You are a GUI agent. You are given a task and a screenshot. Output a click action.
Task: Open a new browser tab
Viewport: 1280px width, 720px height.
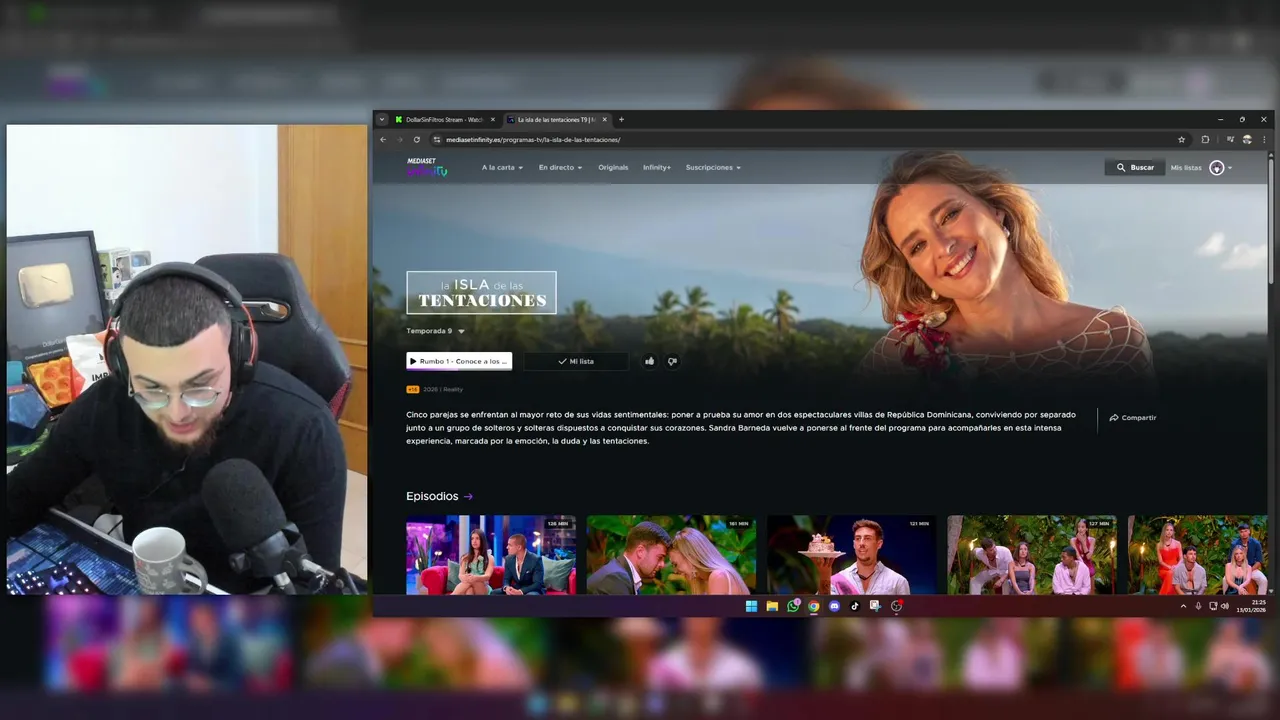click(621, 119)
